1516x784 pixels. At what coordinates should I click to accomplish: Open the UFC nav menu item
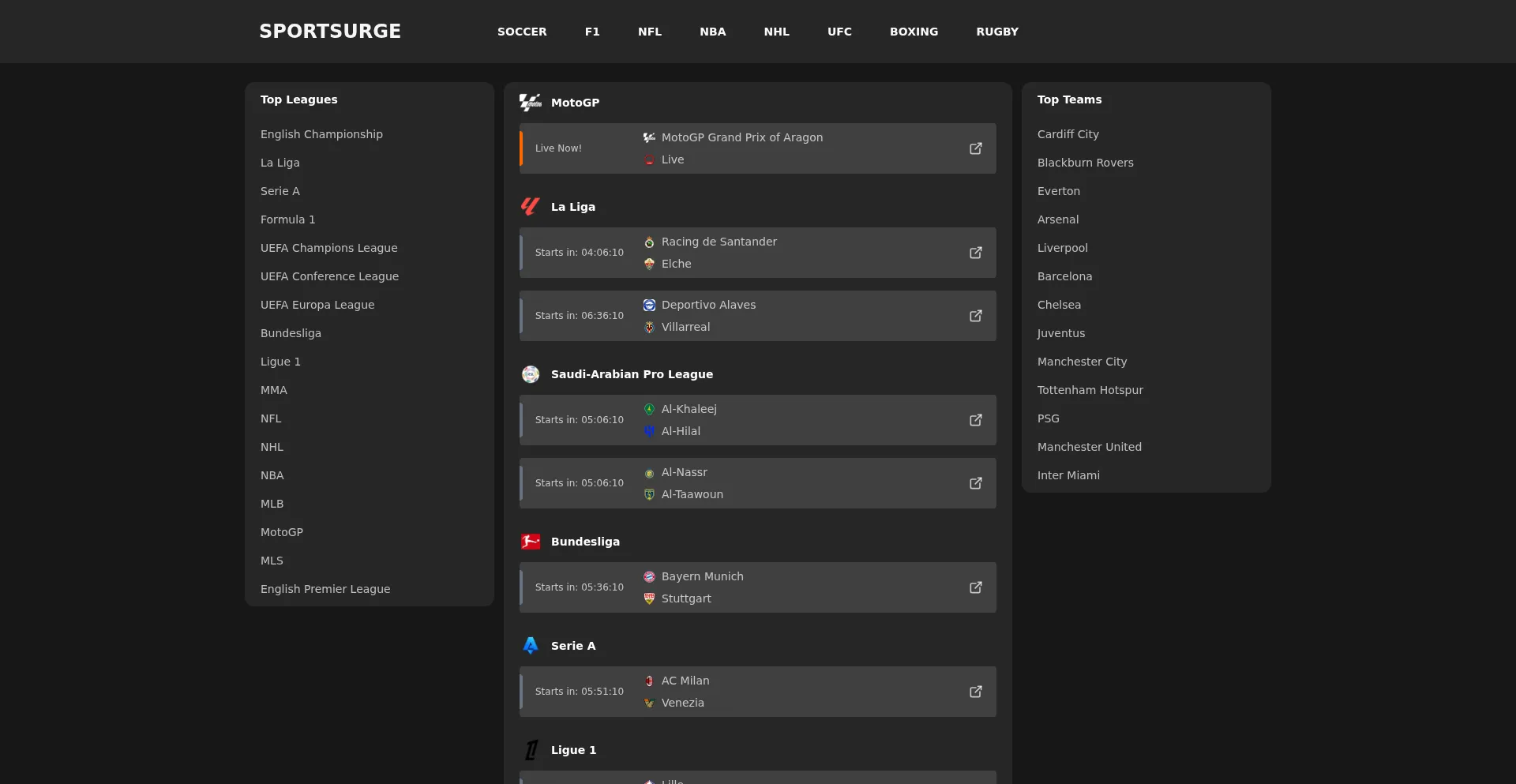pyautogui.click(x=839, y=32)
